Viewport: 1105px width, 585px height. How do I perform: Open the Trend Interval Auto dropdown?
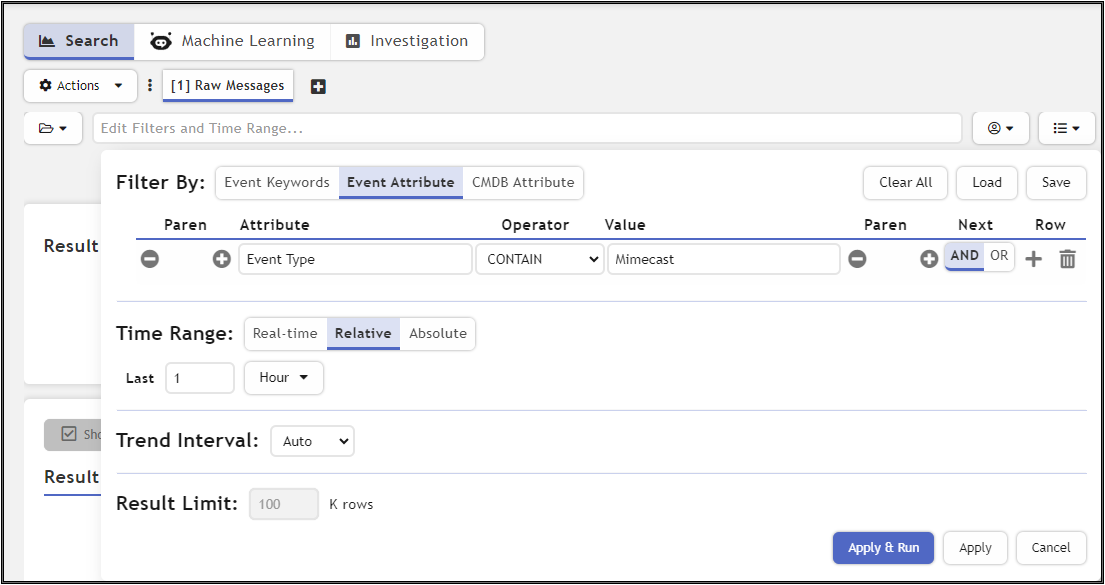312,441
